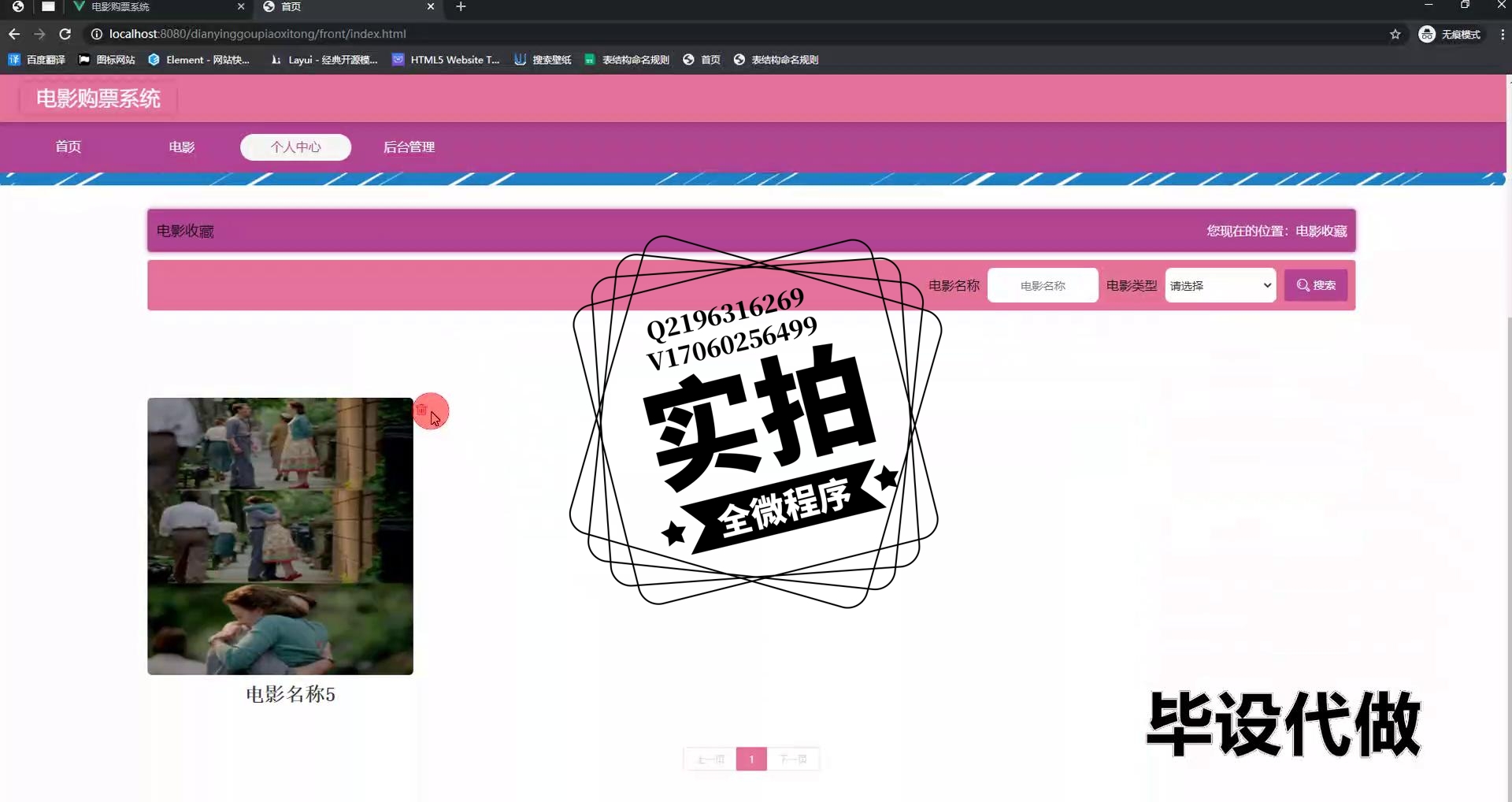Click the 电影购票系统 site title

click(98, 98)
